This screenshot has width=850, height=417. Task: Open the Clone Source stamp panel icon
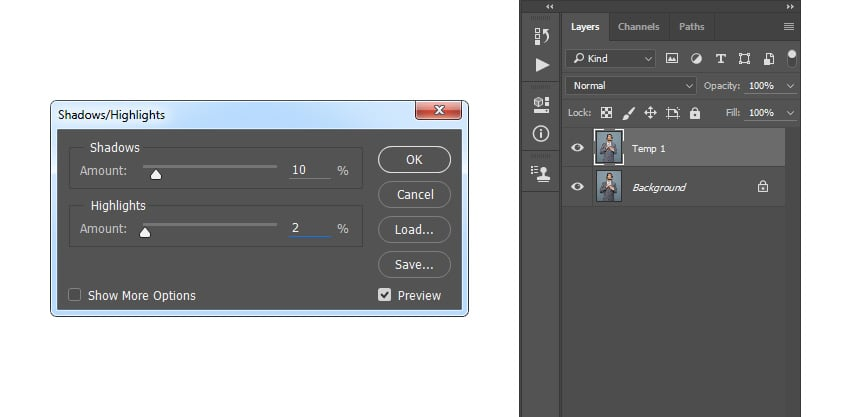(x=541, y=173)
